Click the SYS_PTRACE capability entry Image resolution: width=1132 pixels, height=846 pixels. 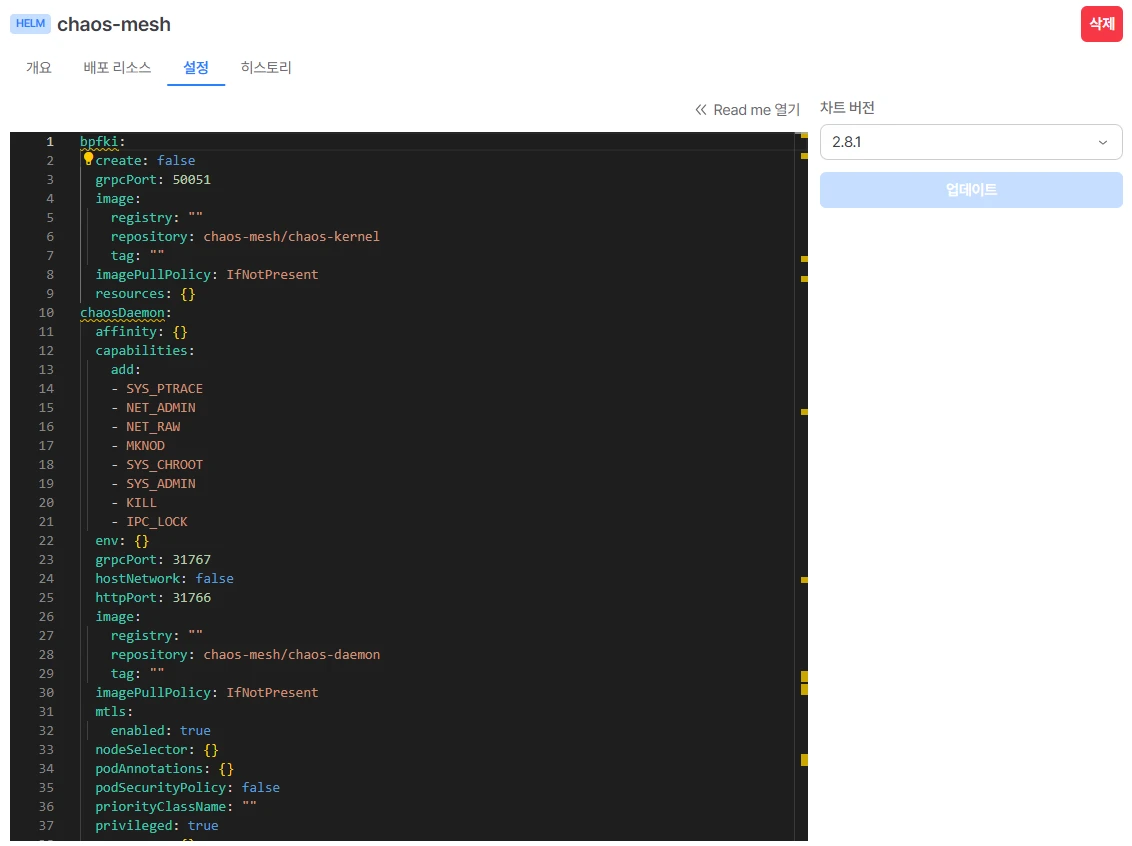[x=165, y=388]
